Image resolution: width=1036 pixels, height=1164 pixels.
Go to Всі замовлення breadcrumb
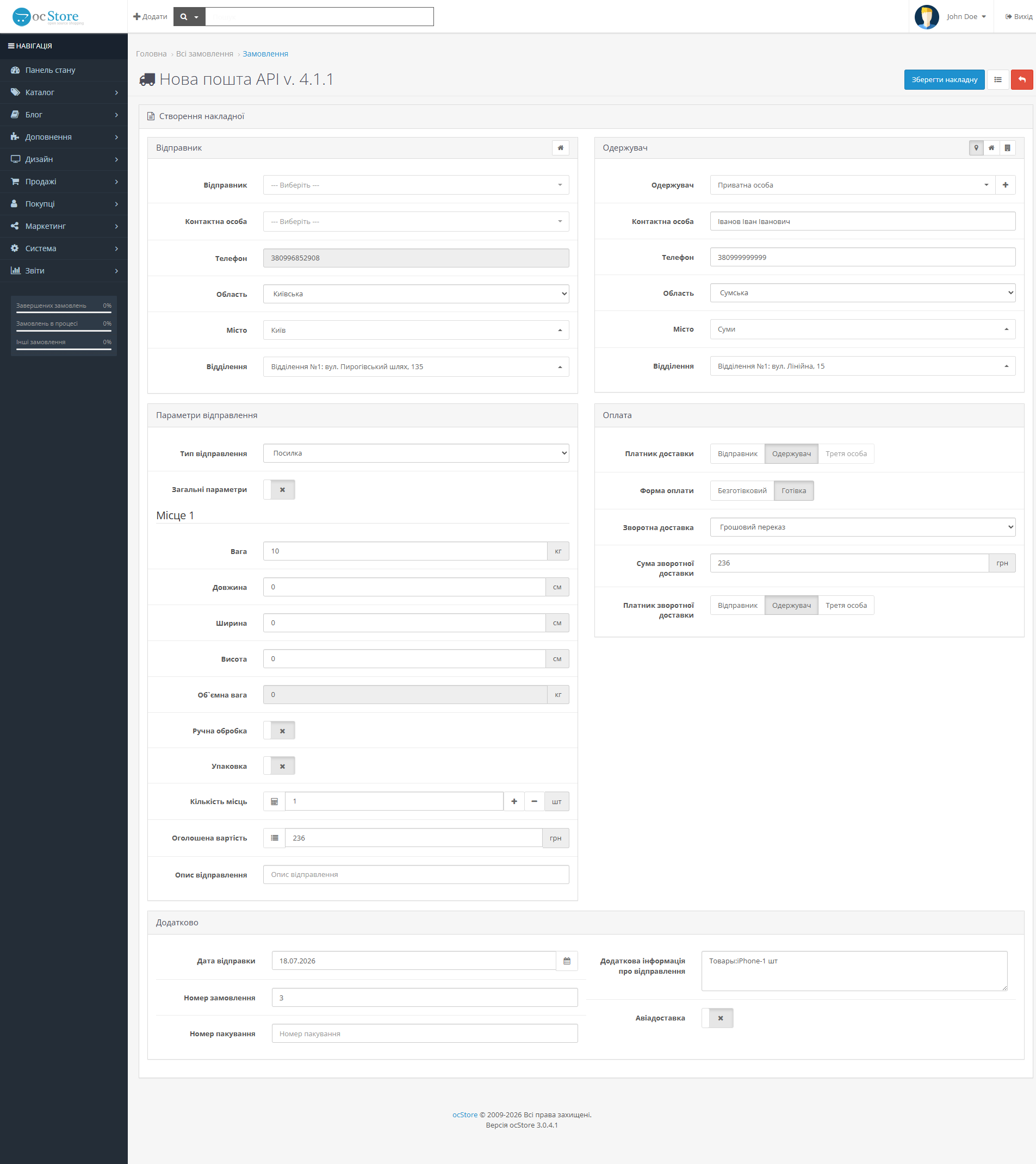(x=204, y=53)
